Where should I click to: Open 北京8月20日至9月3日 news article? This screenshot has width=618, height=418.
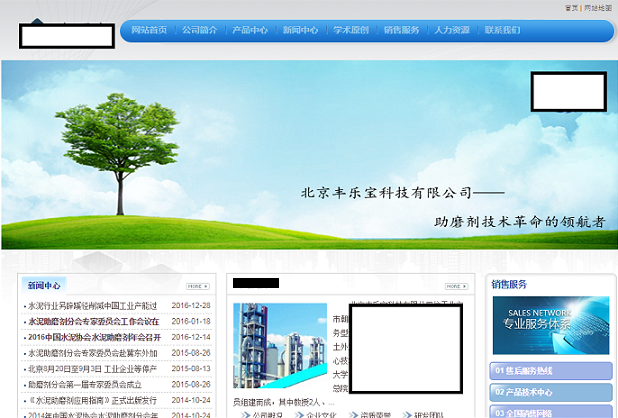coord(92,369)
